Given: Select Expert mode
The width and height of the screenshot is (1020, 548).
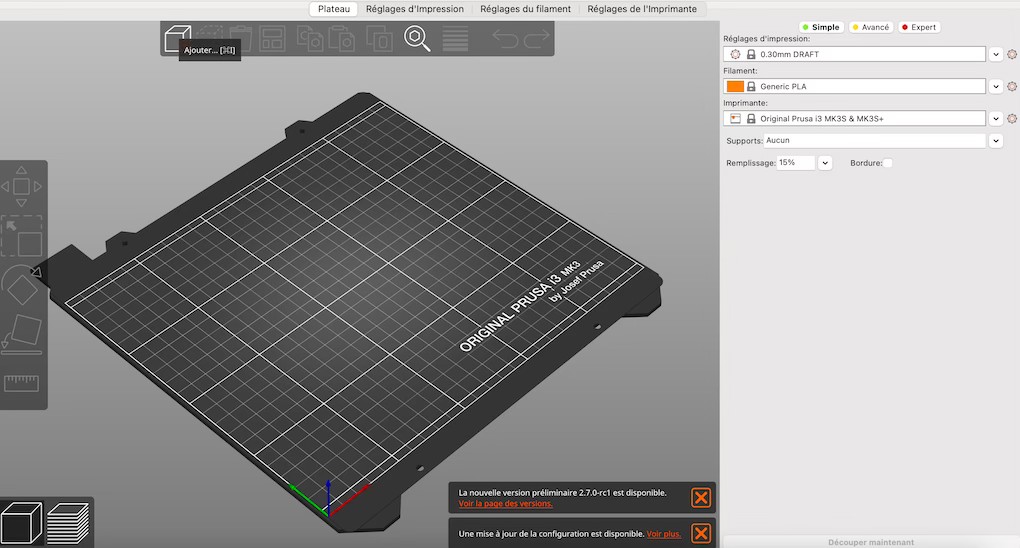Looking at the screenshot, I should tap(920, 27).
